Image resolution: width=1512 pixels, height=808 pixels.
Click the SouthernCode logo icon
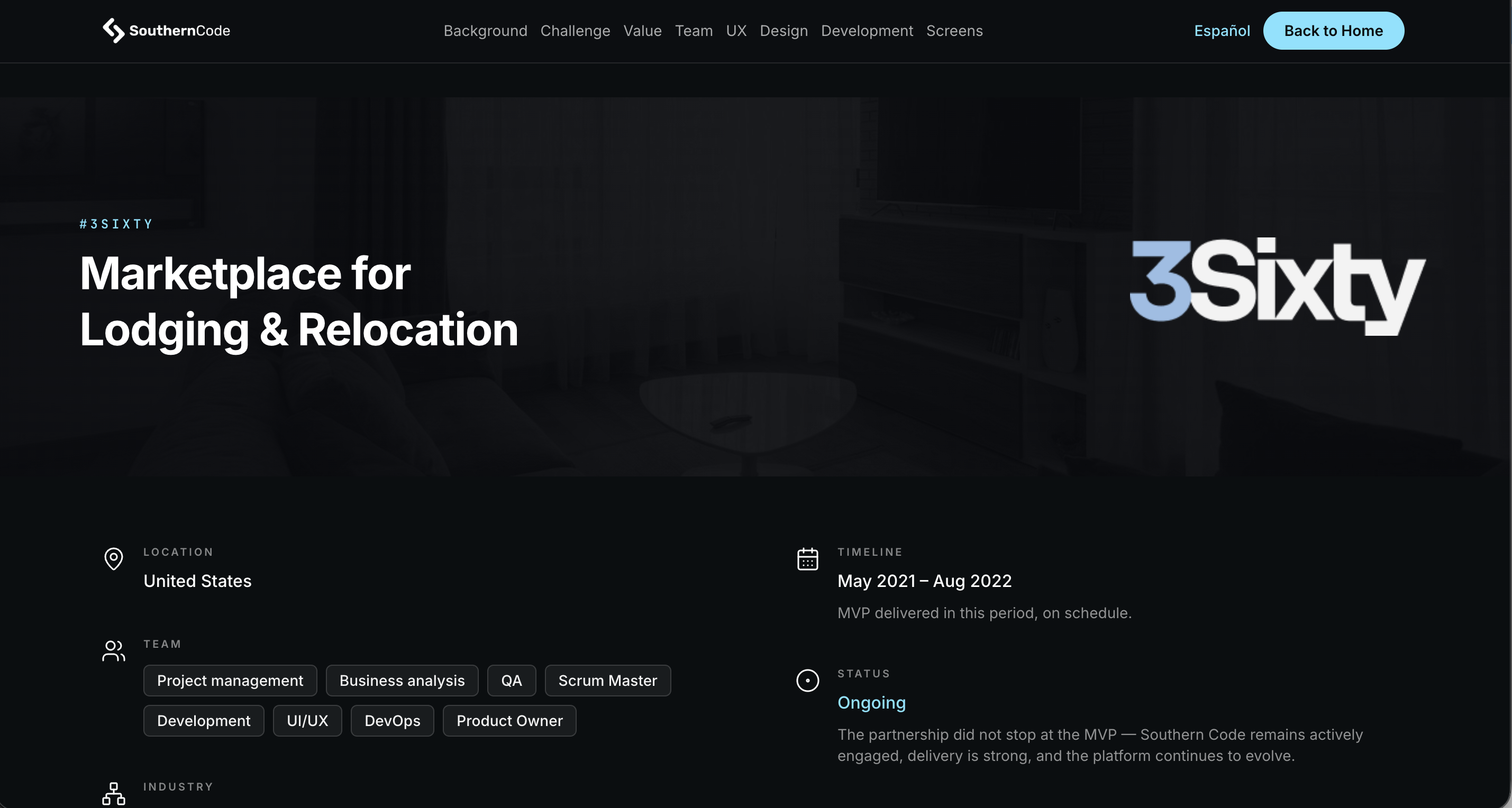point(113,31)
